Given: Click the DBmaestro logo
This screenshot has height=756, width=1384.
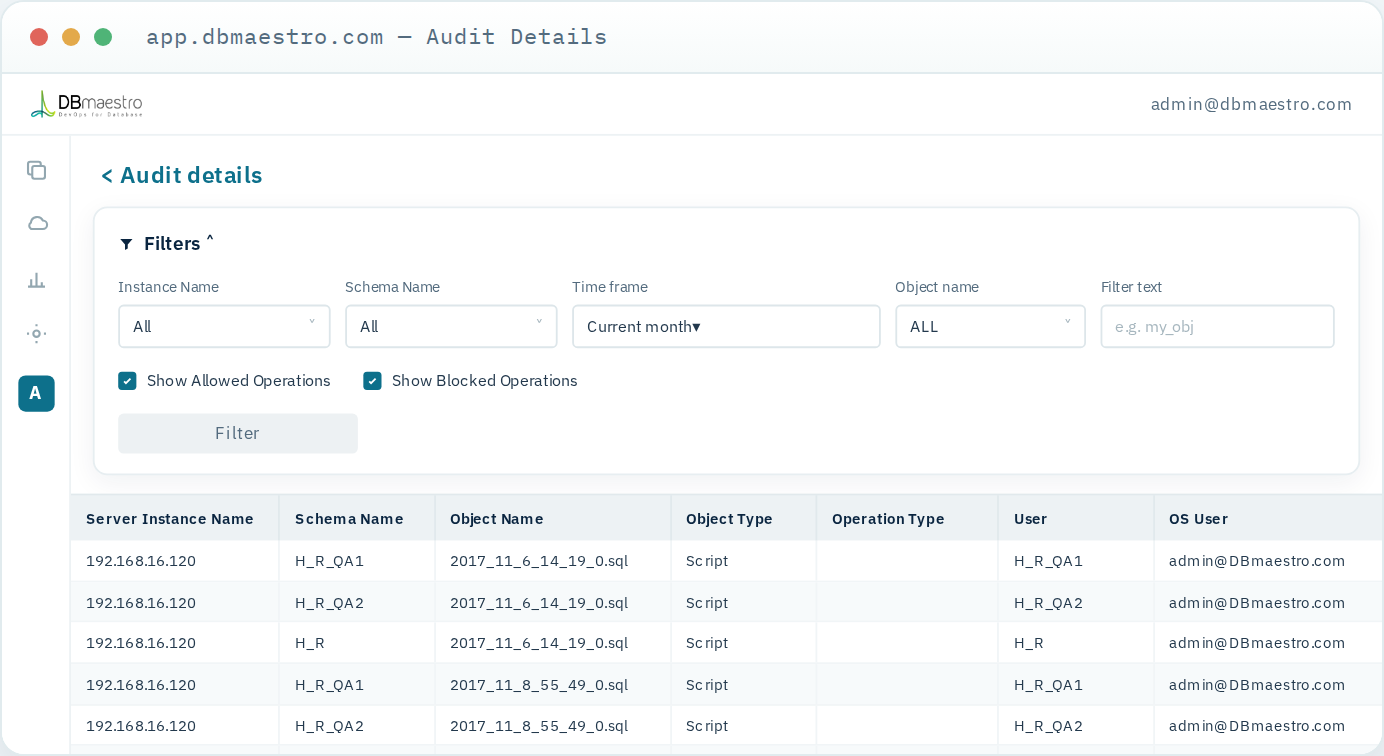Looking at the screenshot, I should pos(87,104).
